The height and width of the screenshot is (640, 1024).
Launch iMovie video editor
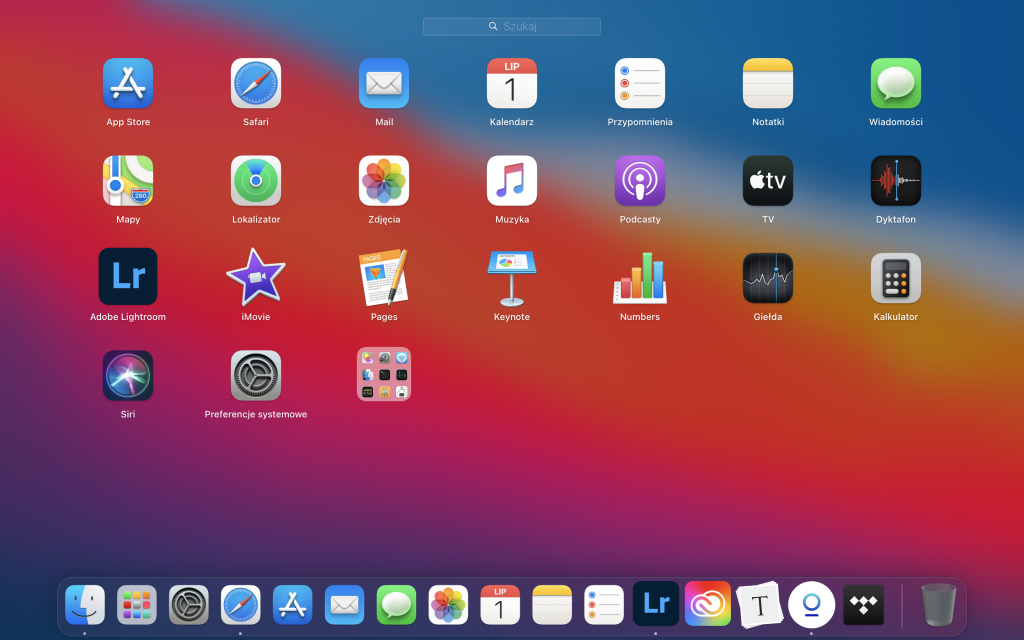255,276
